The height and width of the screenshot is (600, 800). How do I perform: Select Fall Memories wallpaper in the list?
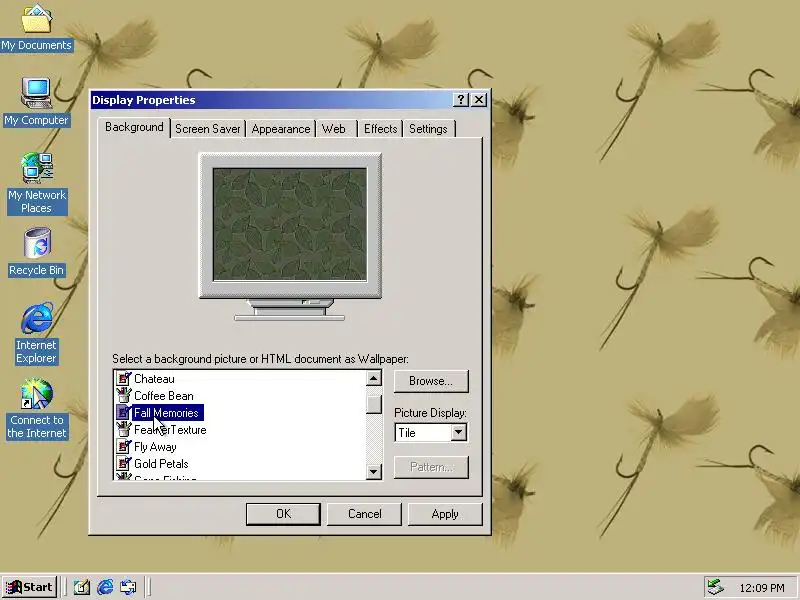[167, 412]
